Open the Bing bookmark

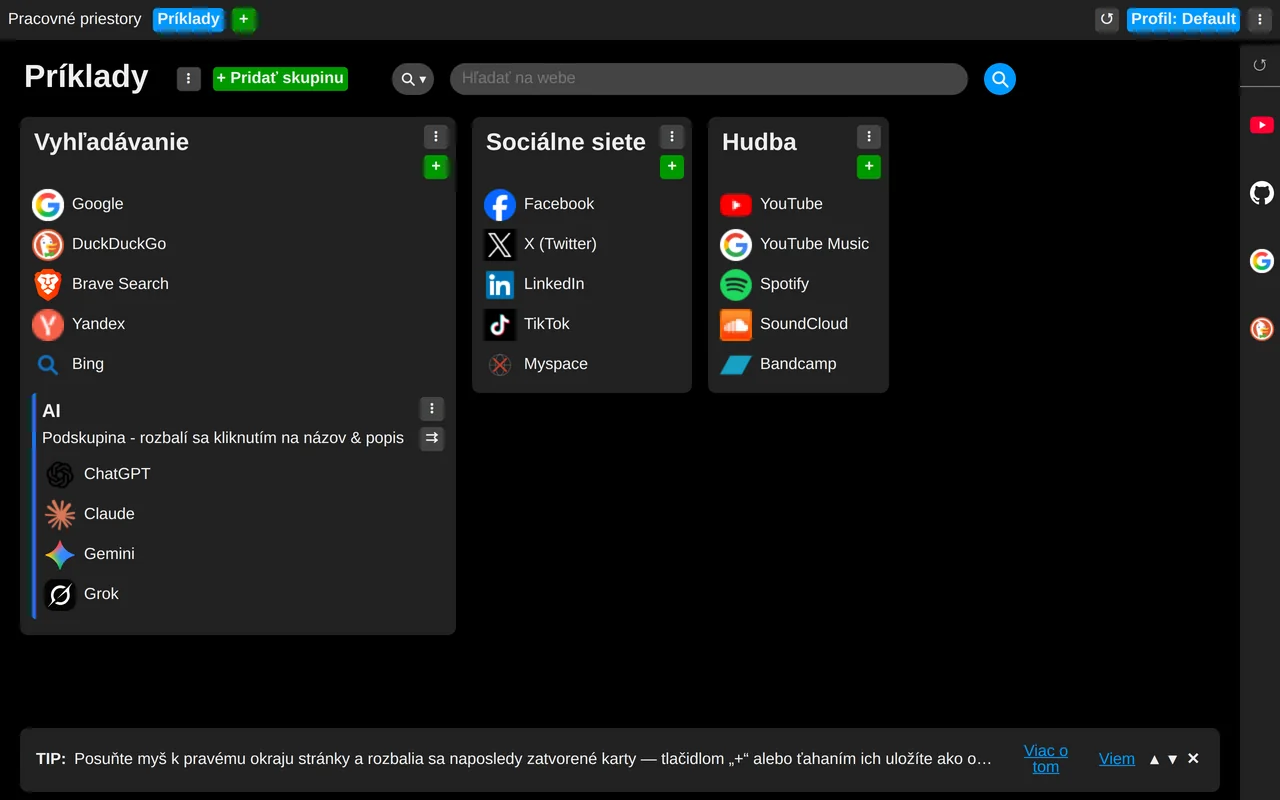68,364
